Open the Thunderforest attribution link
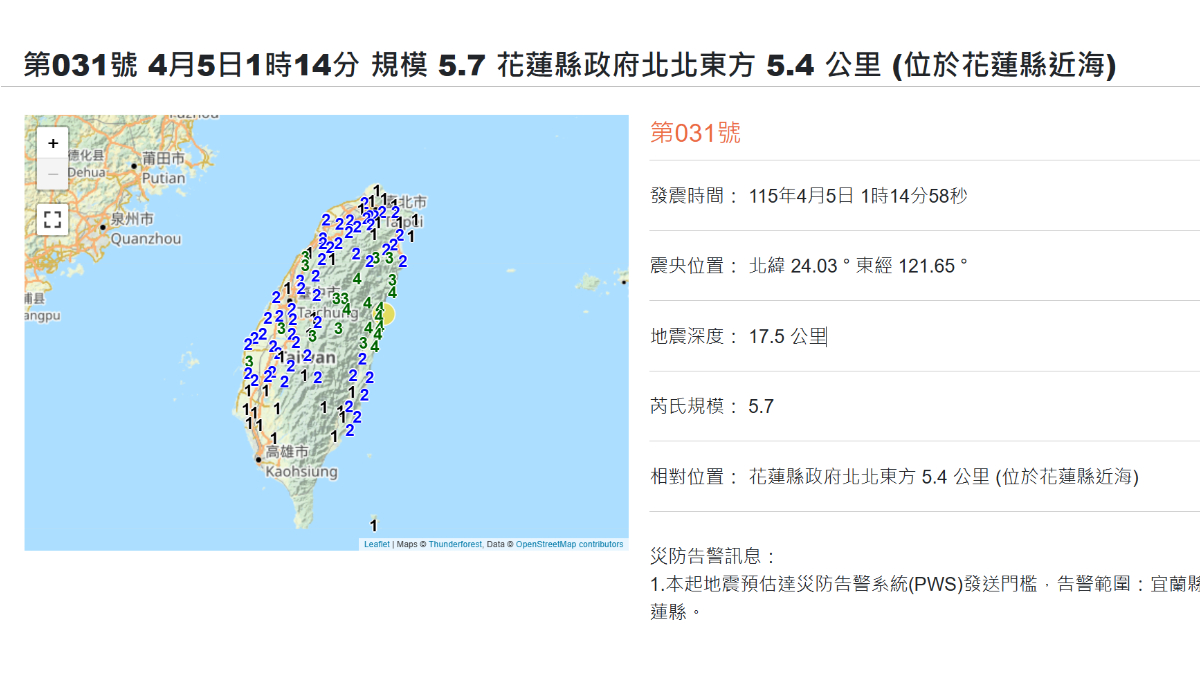This screenshot has height=676, width=1200. click(x=455, y=545)
